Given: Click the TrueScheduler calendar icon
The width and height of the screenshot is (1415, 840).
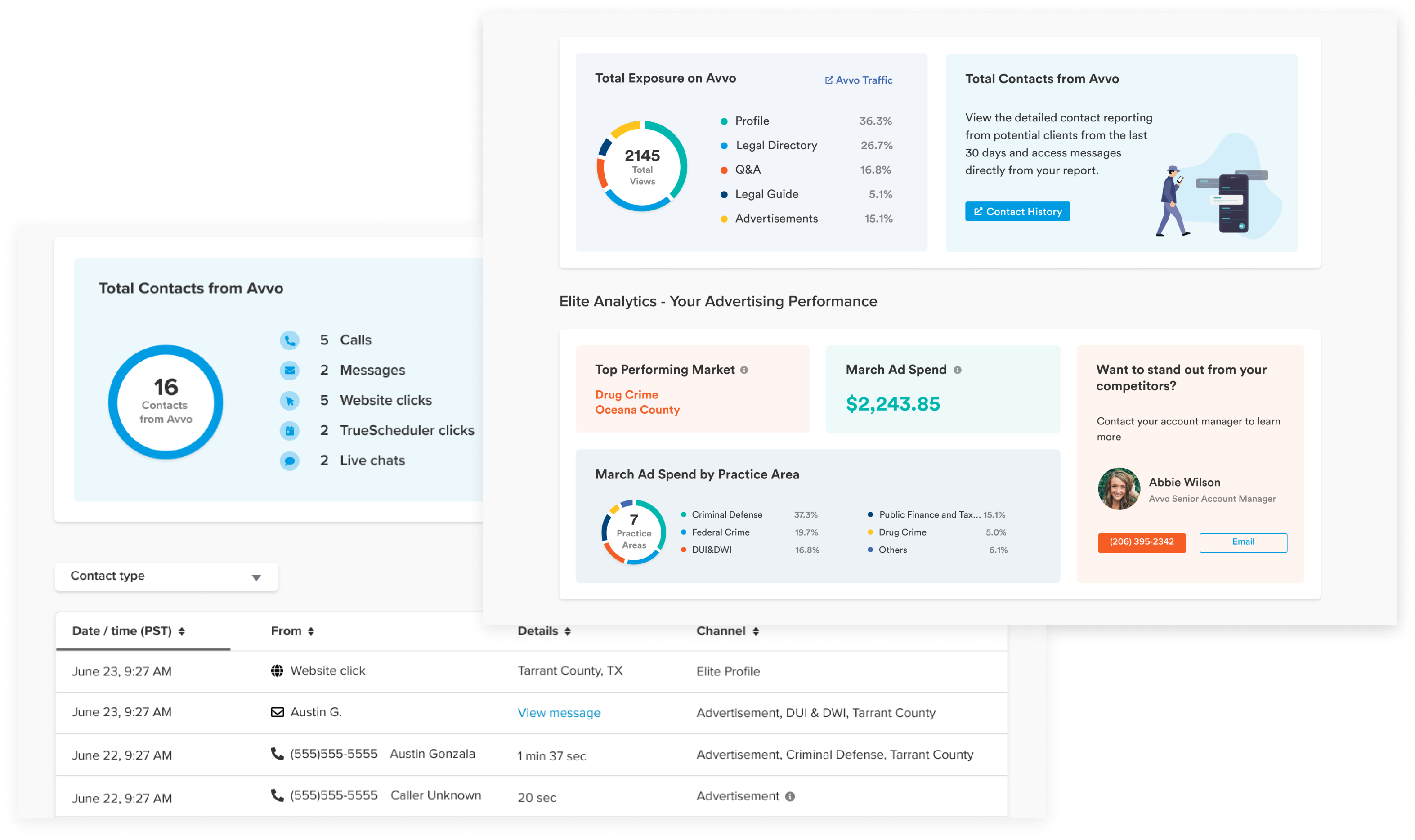Looking at the screenshot, I should point(289,430).
